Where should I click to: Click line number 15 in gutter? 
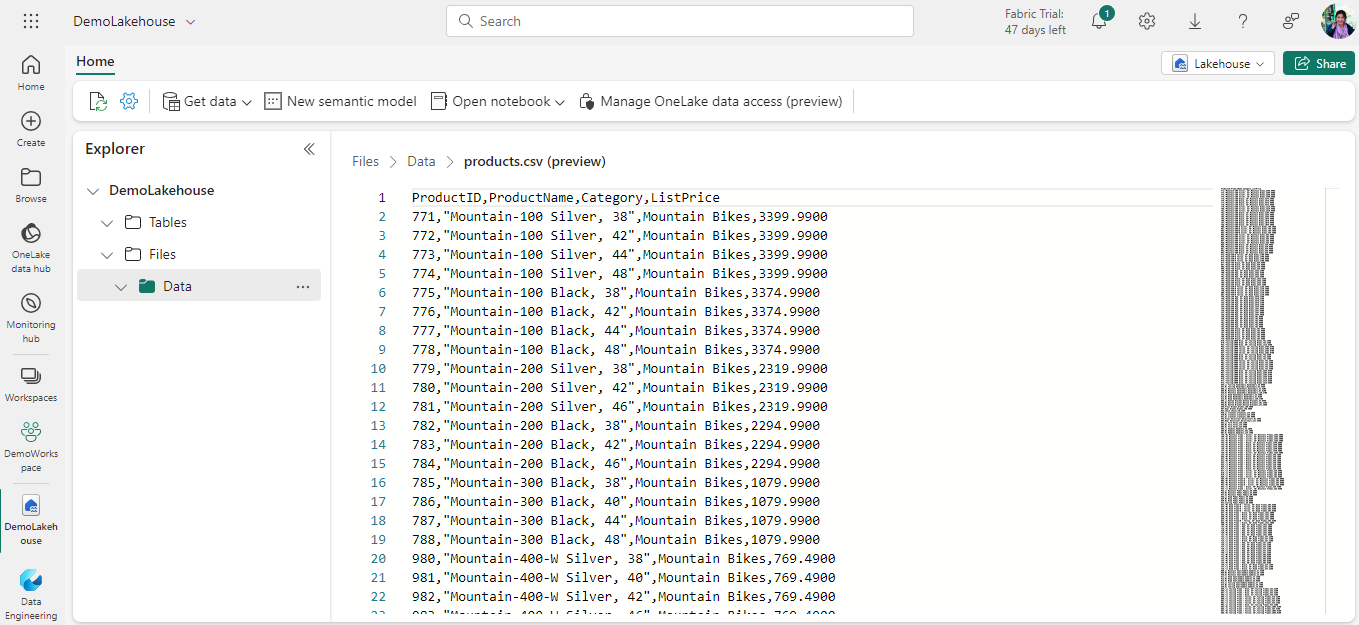[378, 464]
